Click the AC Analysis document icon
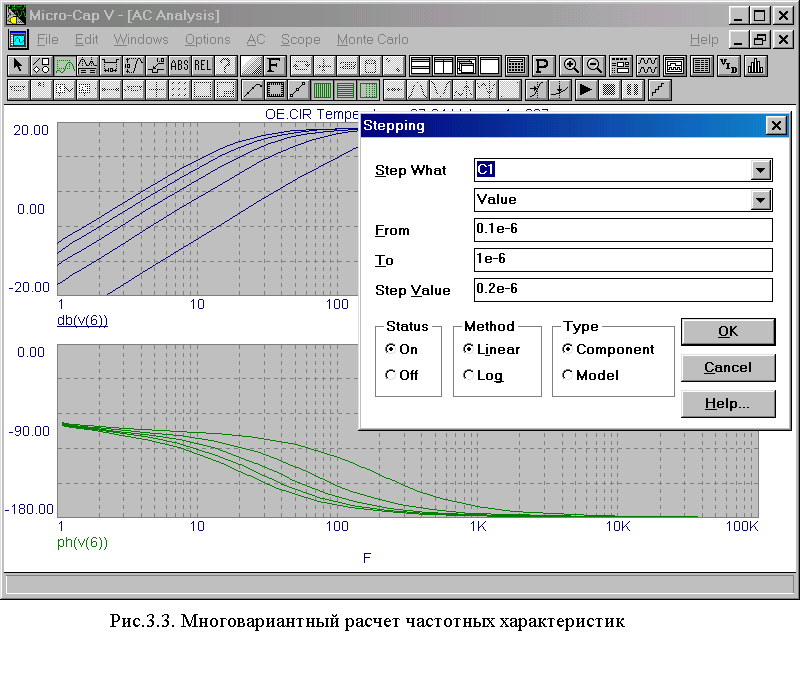The width and height of the screenshot is (800, 688). pos(18,39)
